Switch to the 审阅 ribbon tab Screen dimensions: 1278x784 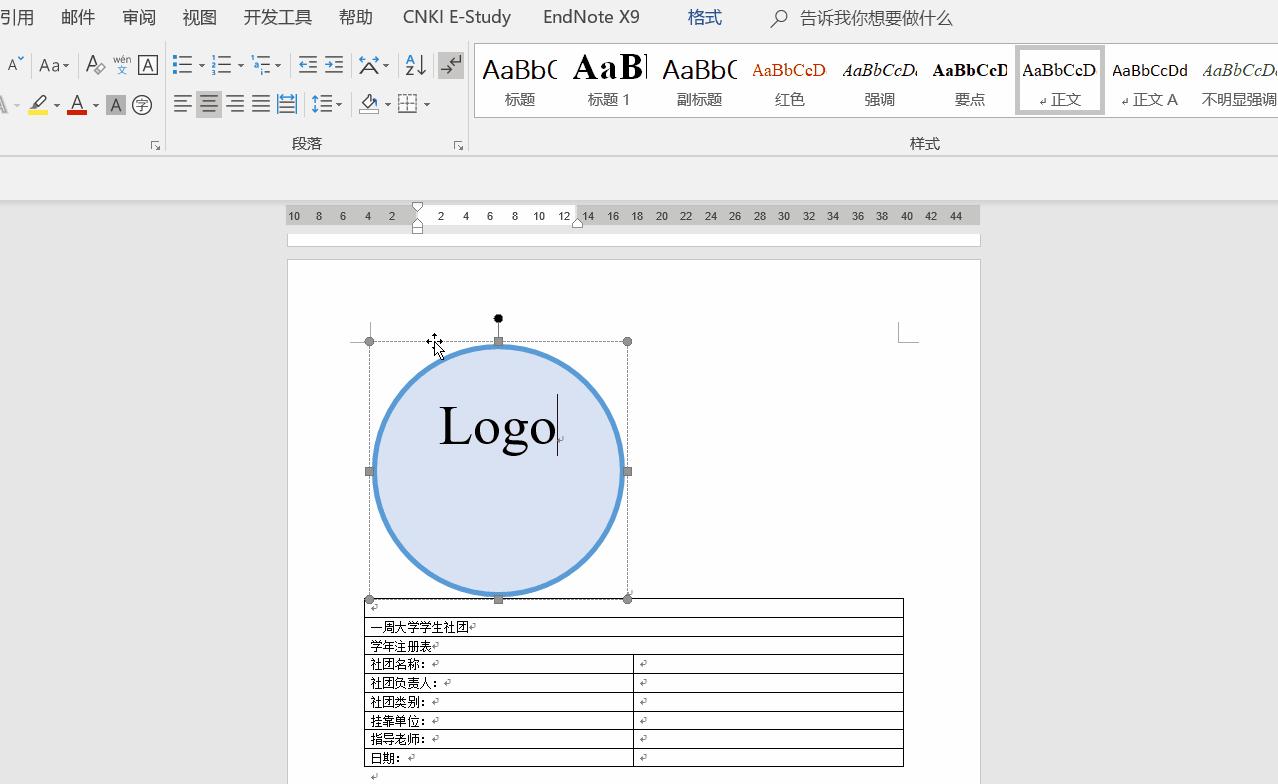[x=139, y=17]
